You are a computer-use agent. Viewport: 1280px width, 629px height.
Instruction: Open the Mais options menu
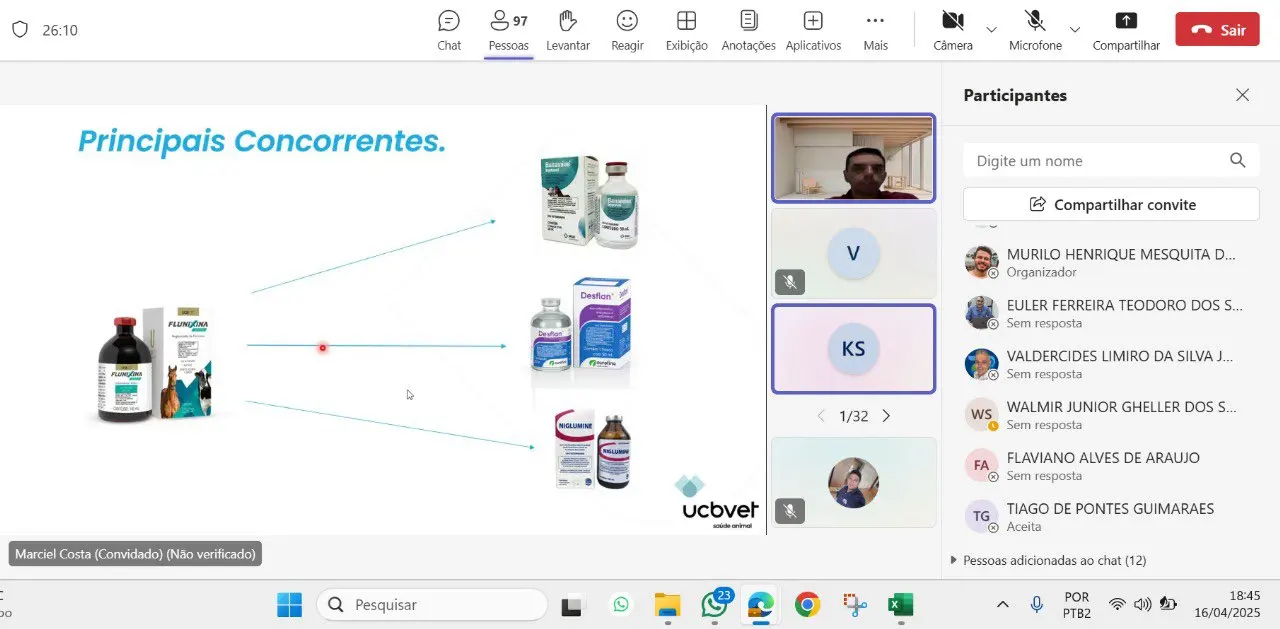tap(875, 30)
